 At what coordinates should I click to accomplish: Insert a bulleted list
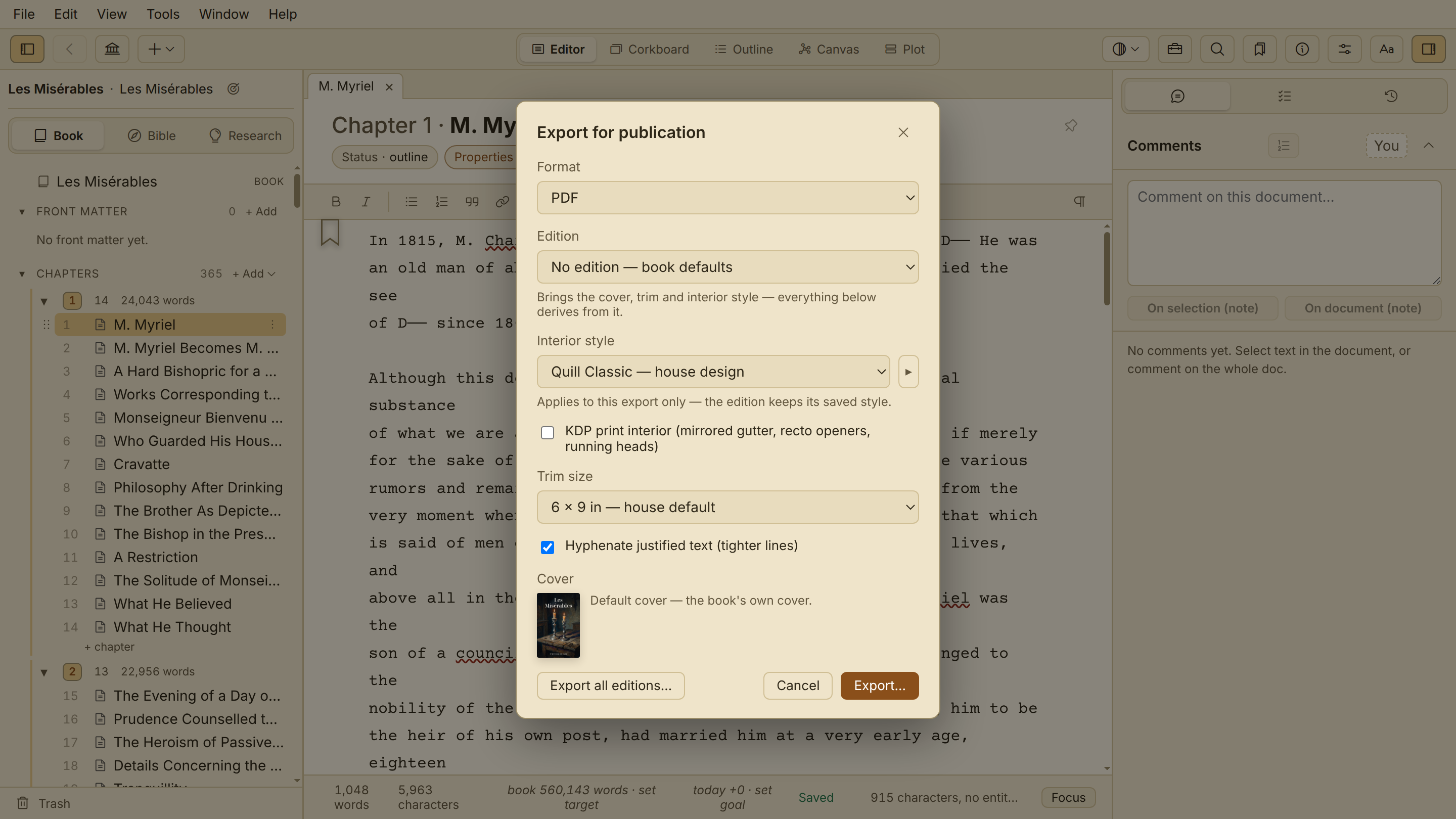tap(411, 201)
